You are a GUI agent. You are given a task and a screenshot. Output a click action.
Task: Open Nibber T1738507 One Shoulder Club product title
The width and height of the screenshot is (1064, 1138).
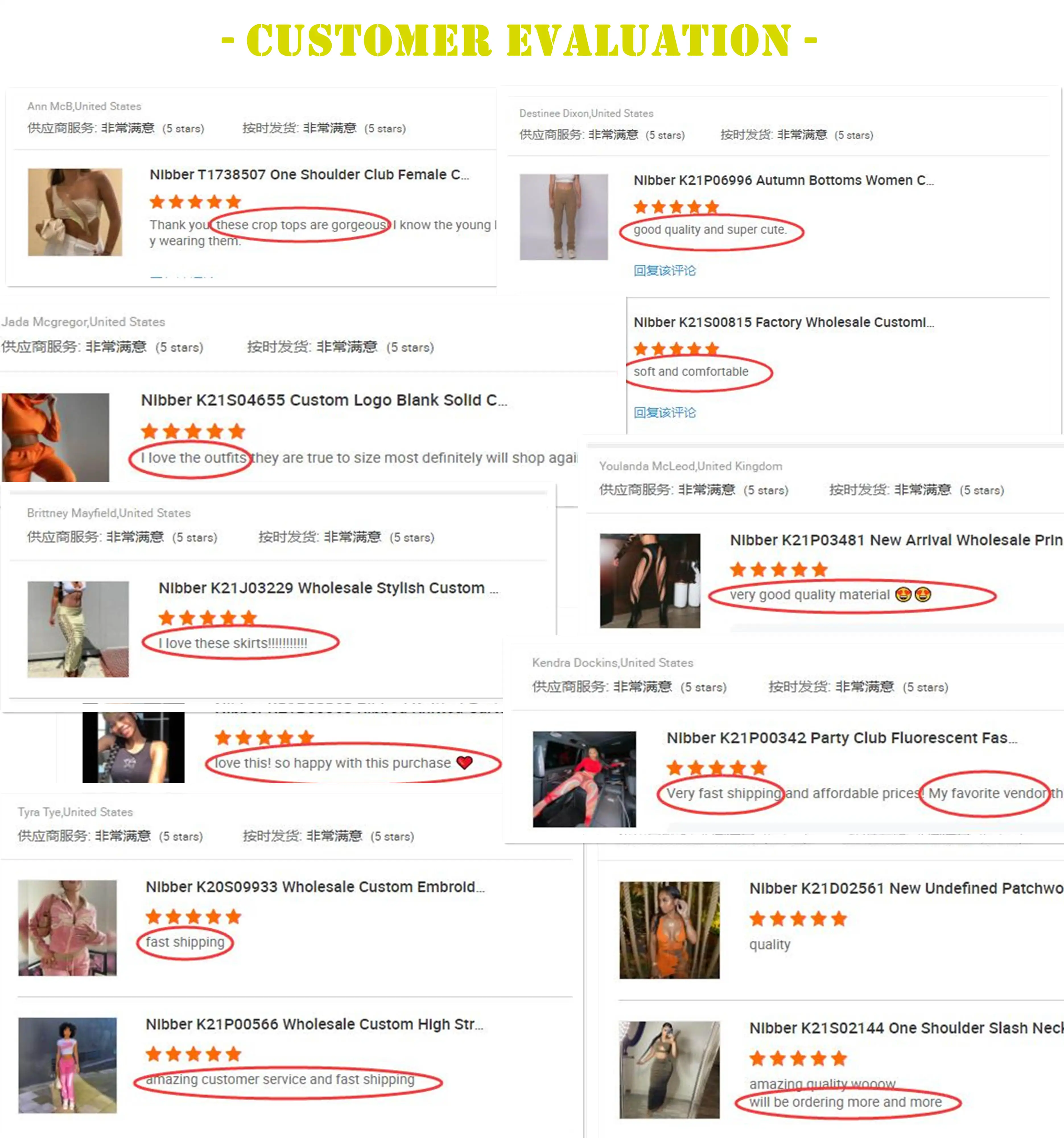(309, 175)
